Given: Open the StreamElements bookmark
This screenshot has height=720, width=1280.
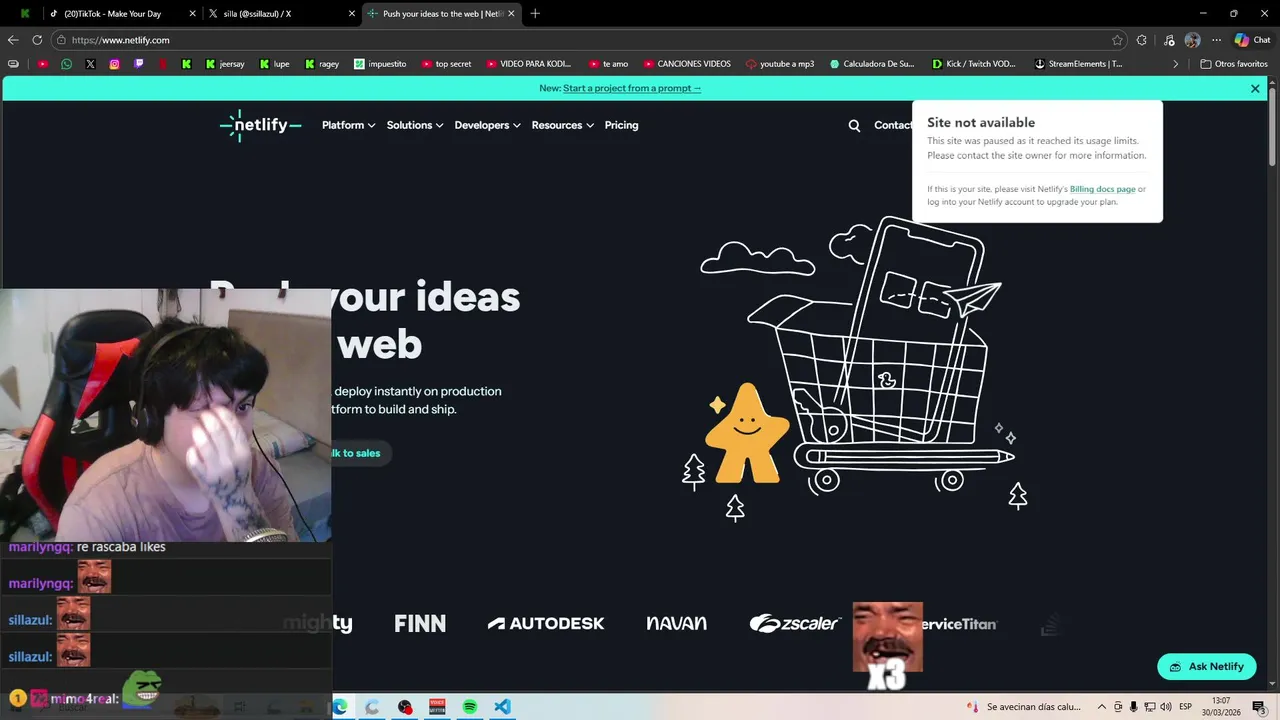Looking at the screenshot, I should [1078, 64].
